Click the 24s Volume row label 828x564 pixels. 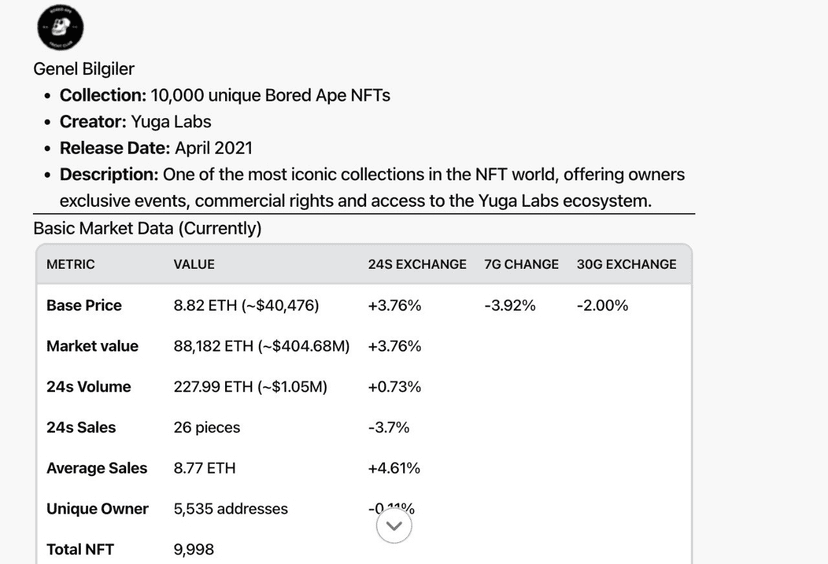(88, 387)
